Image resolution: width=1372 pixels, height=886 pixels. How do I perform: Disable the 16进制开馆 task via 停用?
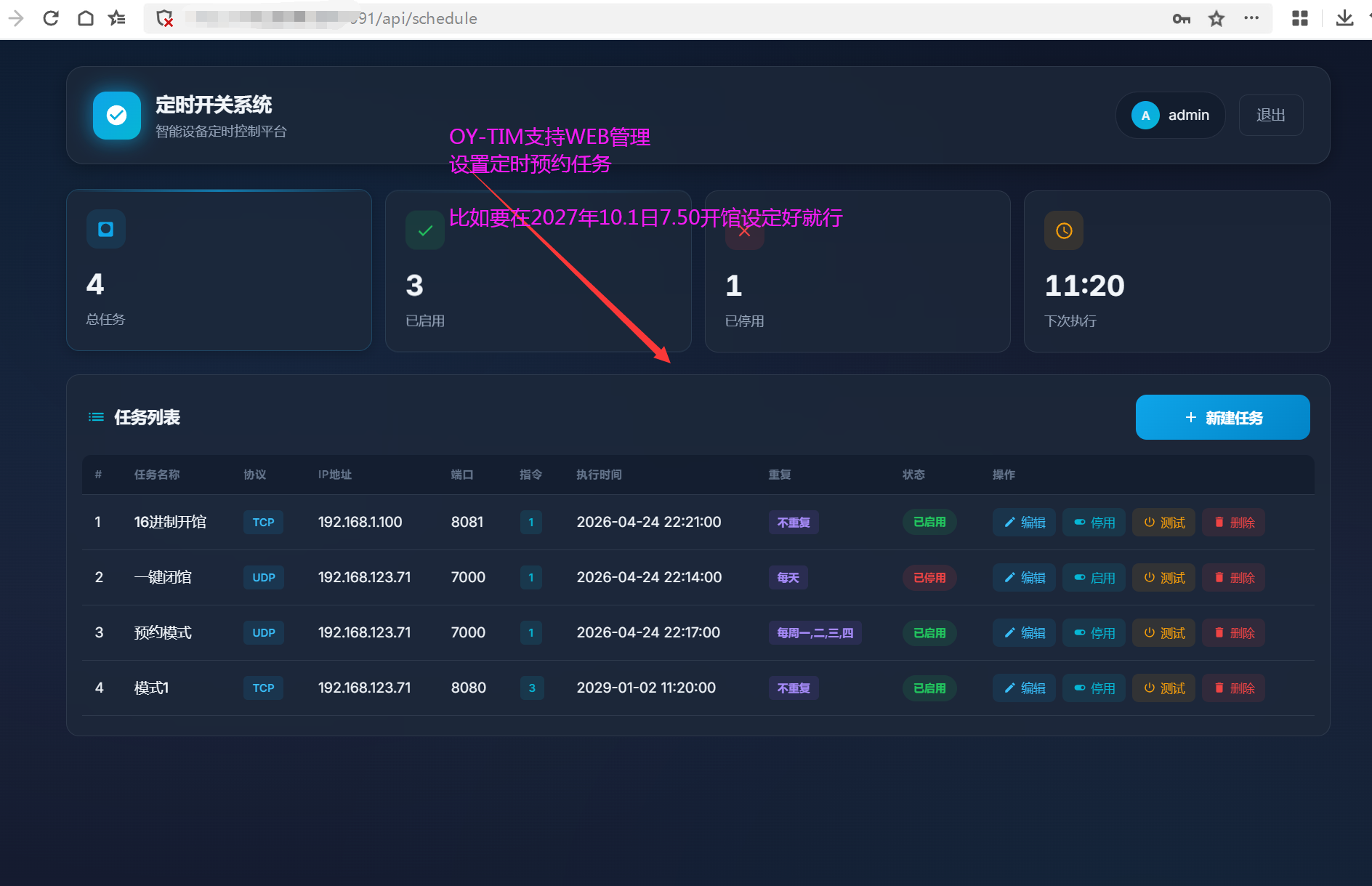(1094, 523)
